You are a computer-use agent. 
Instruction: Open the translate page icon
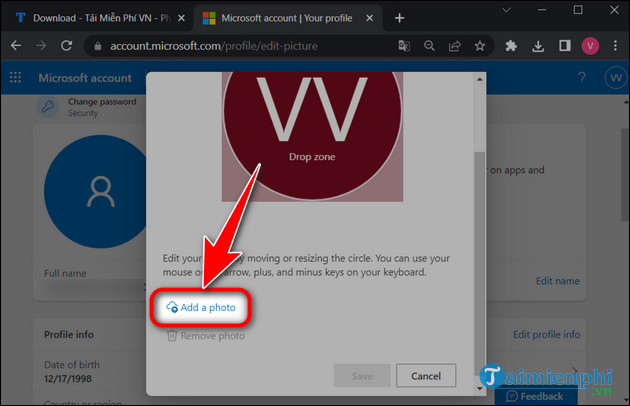tap(404, 46)
